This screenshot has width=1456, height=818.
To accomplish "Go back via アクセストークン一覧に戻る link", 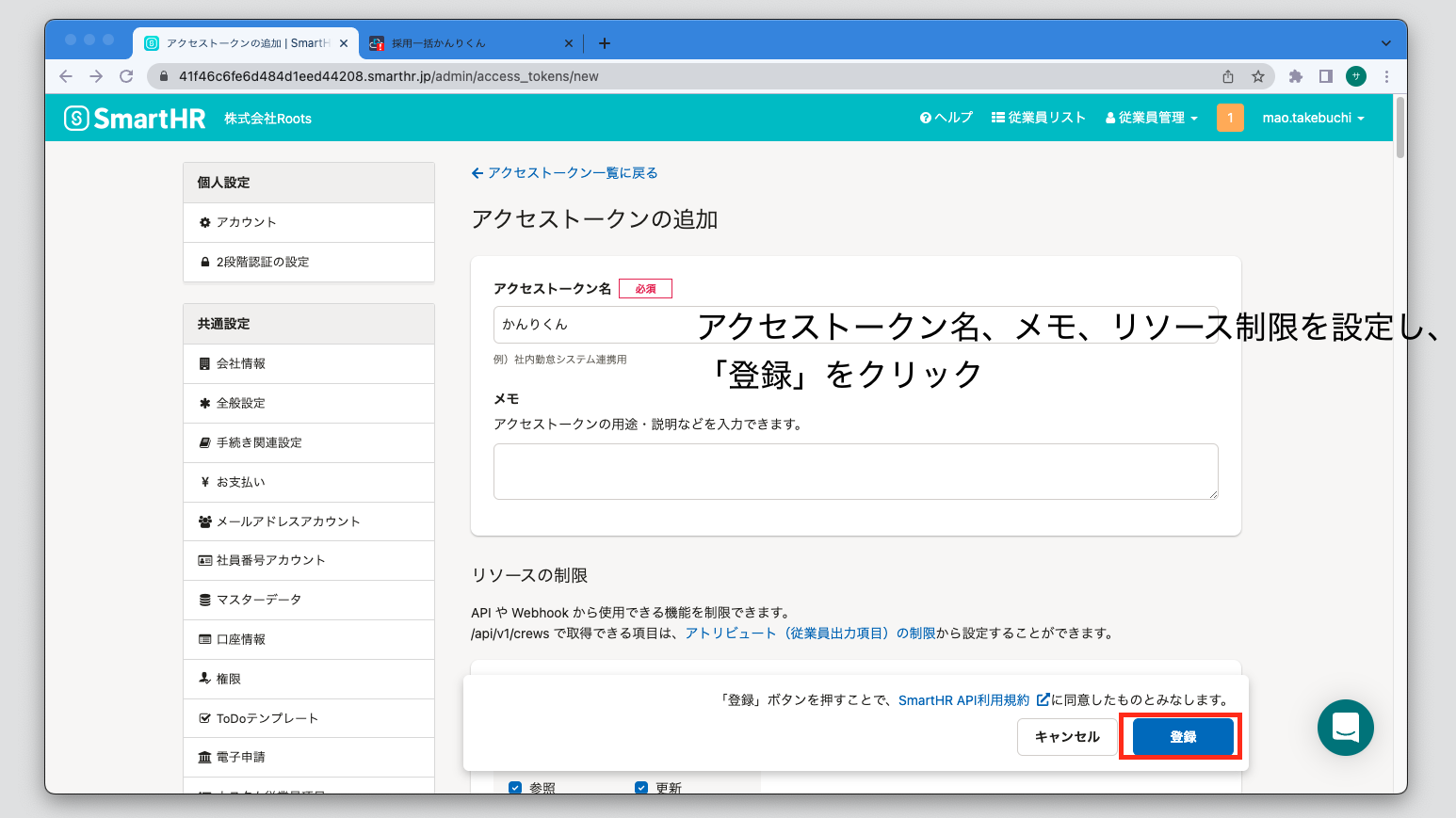I will click(x=564, y=173).
